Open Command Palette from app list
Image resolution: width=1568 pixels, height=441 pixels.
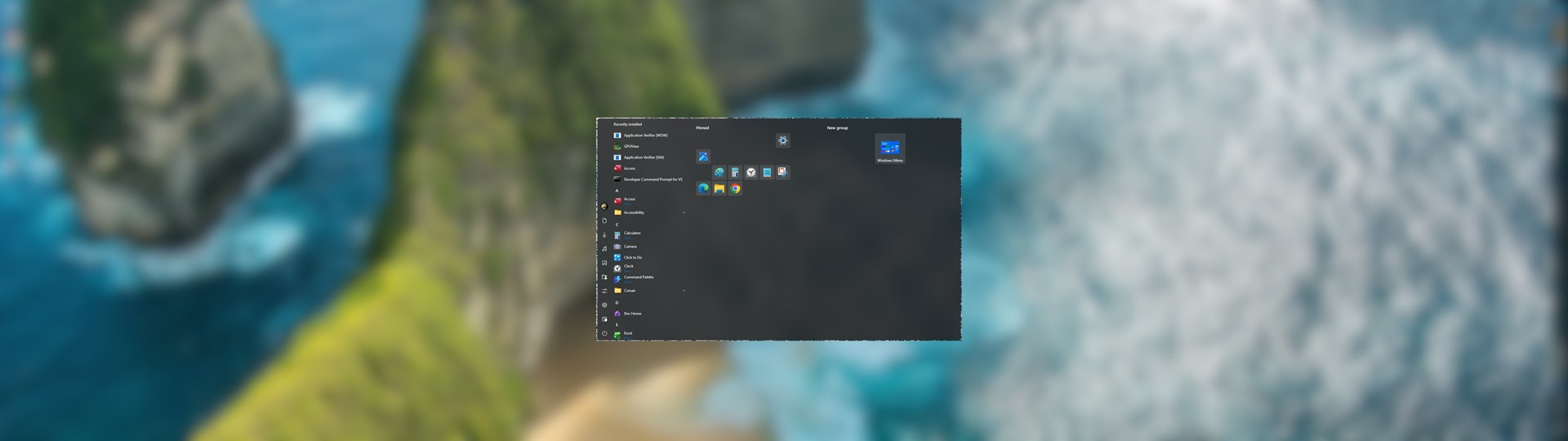[638, 278]
